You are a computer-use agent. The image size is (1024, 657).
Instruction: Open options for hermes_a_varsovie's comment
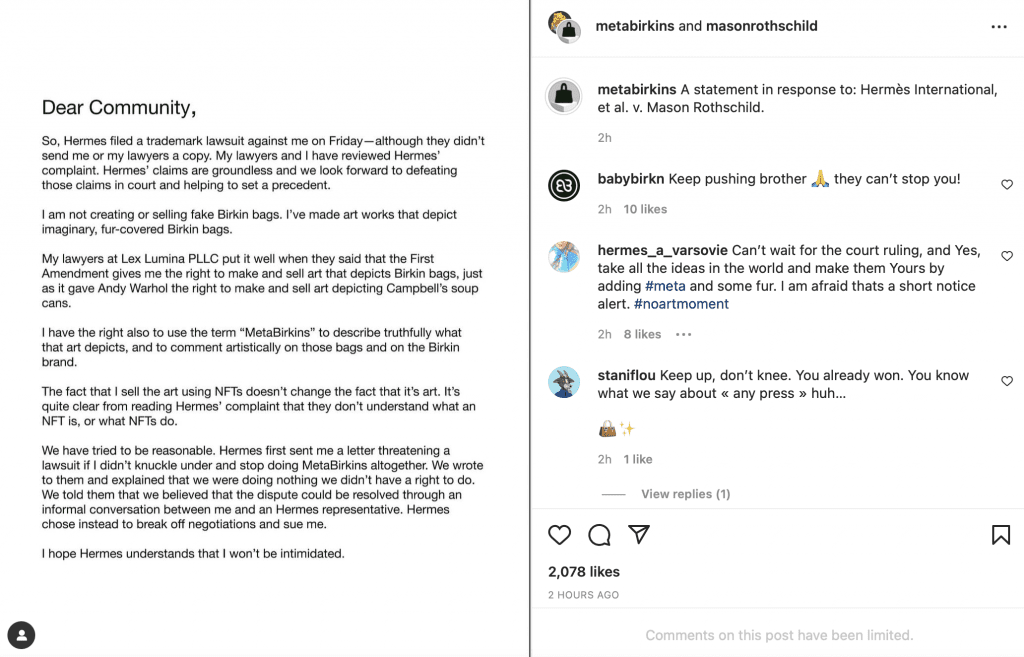click(x=683, y=334)
